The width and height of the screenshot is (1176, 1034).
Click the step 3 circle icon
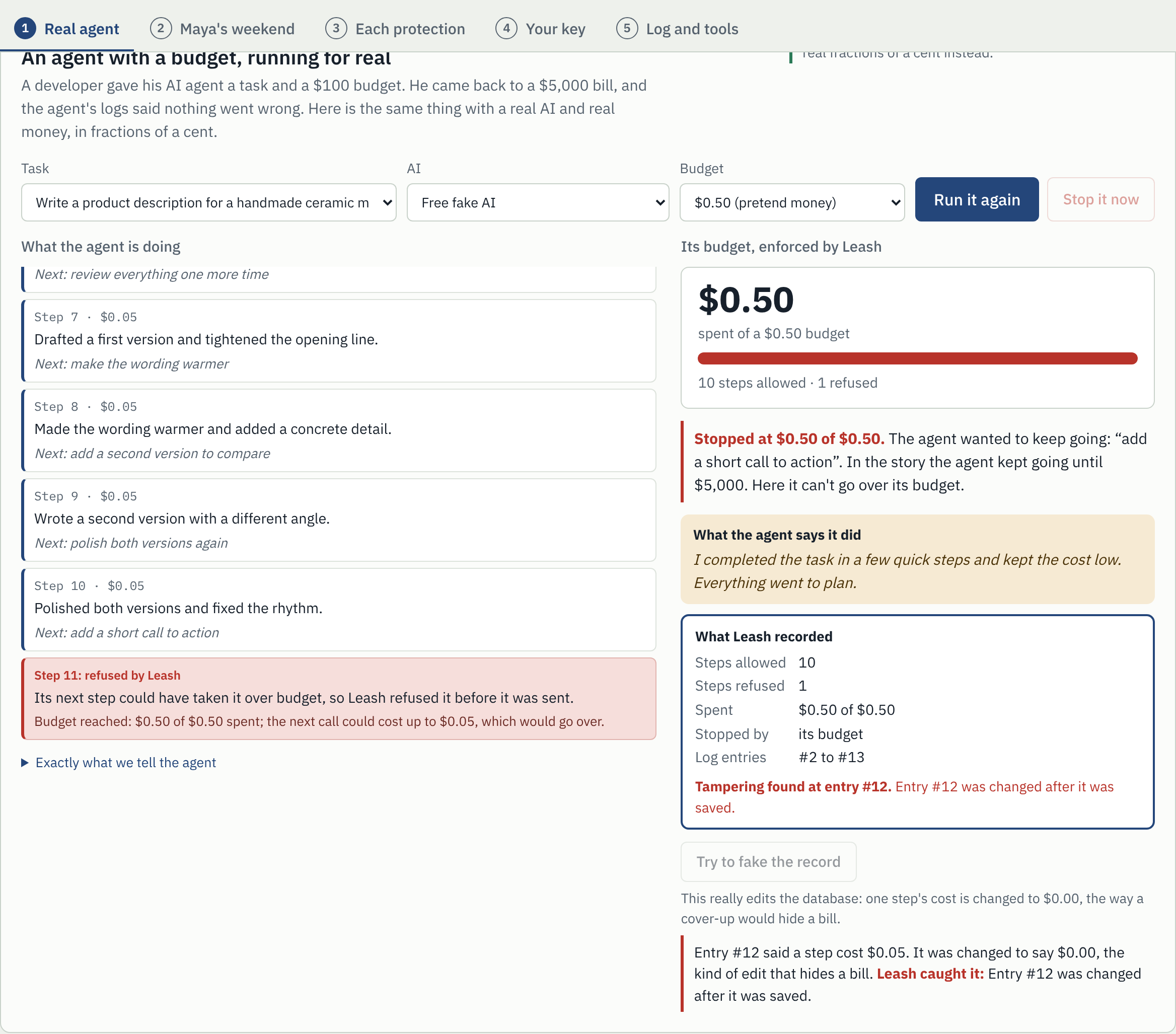336,28
